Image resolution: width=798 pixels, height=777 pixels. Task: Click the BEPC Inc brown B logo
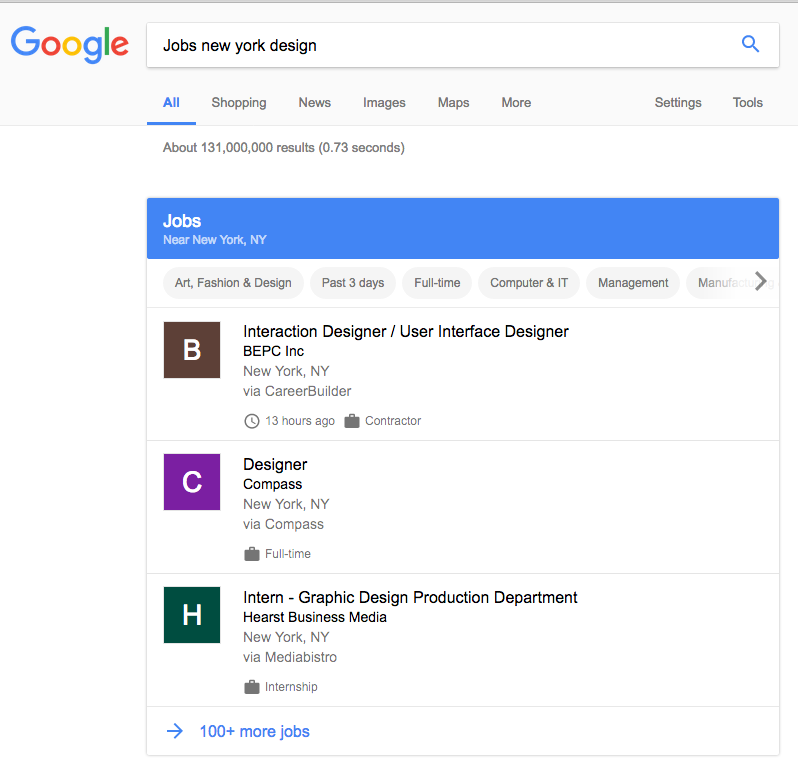pyautogui.click(x=192, y=350)
